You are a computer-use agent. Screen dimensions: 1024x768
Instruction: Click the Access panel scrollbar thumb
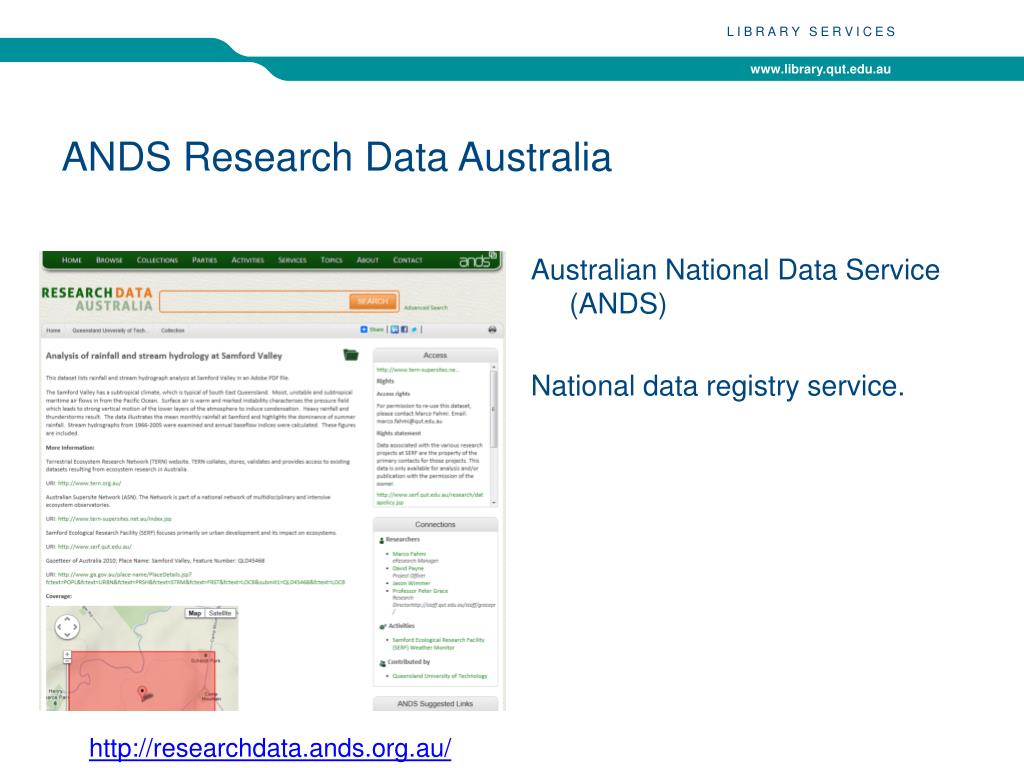494,409
